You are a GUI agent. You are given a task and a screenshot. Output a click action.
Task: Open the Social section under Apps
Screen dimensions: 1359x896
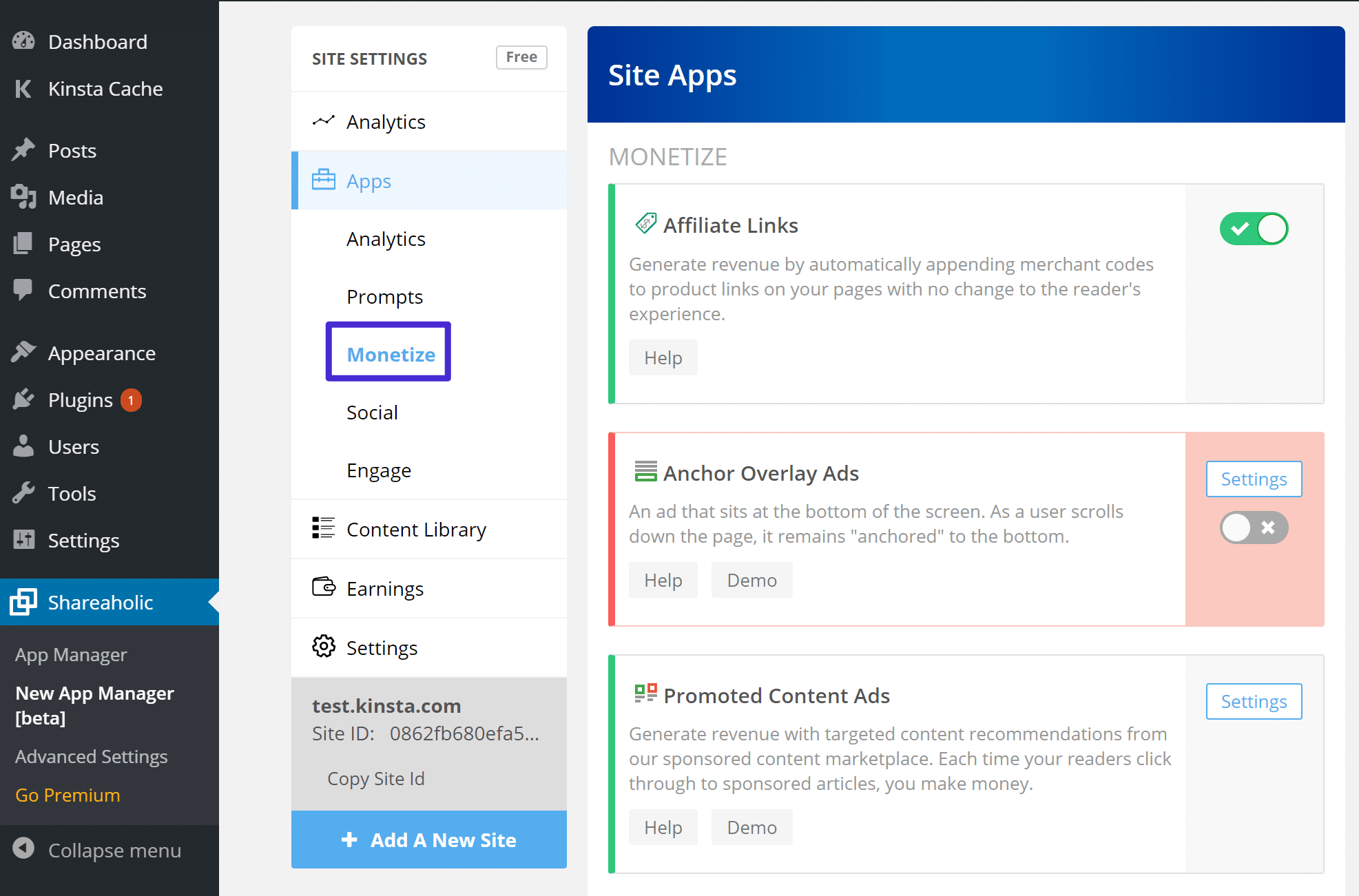point(371,411)
